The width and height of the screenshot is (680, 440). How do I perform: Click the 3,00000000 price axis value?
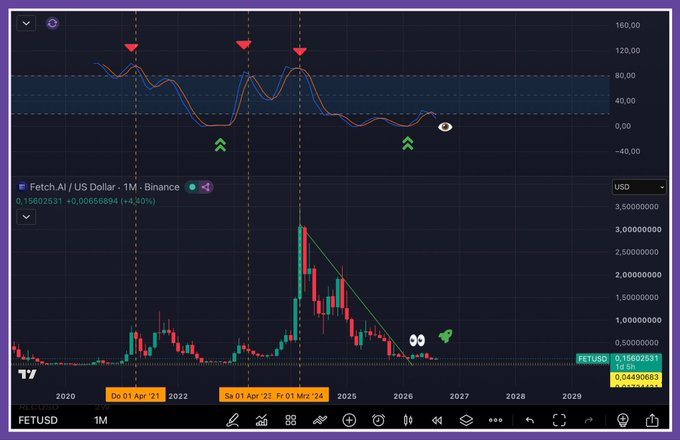pos(638,229)
